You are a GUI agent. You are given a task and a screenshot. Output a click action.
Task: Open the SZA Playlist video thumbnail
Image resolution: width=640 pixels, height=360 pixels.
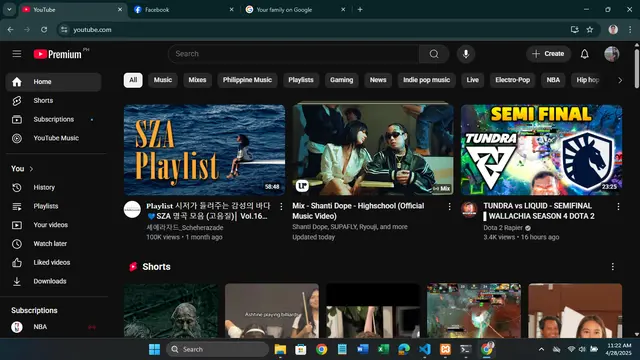(204, 150)
